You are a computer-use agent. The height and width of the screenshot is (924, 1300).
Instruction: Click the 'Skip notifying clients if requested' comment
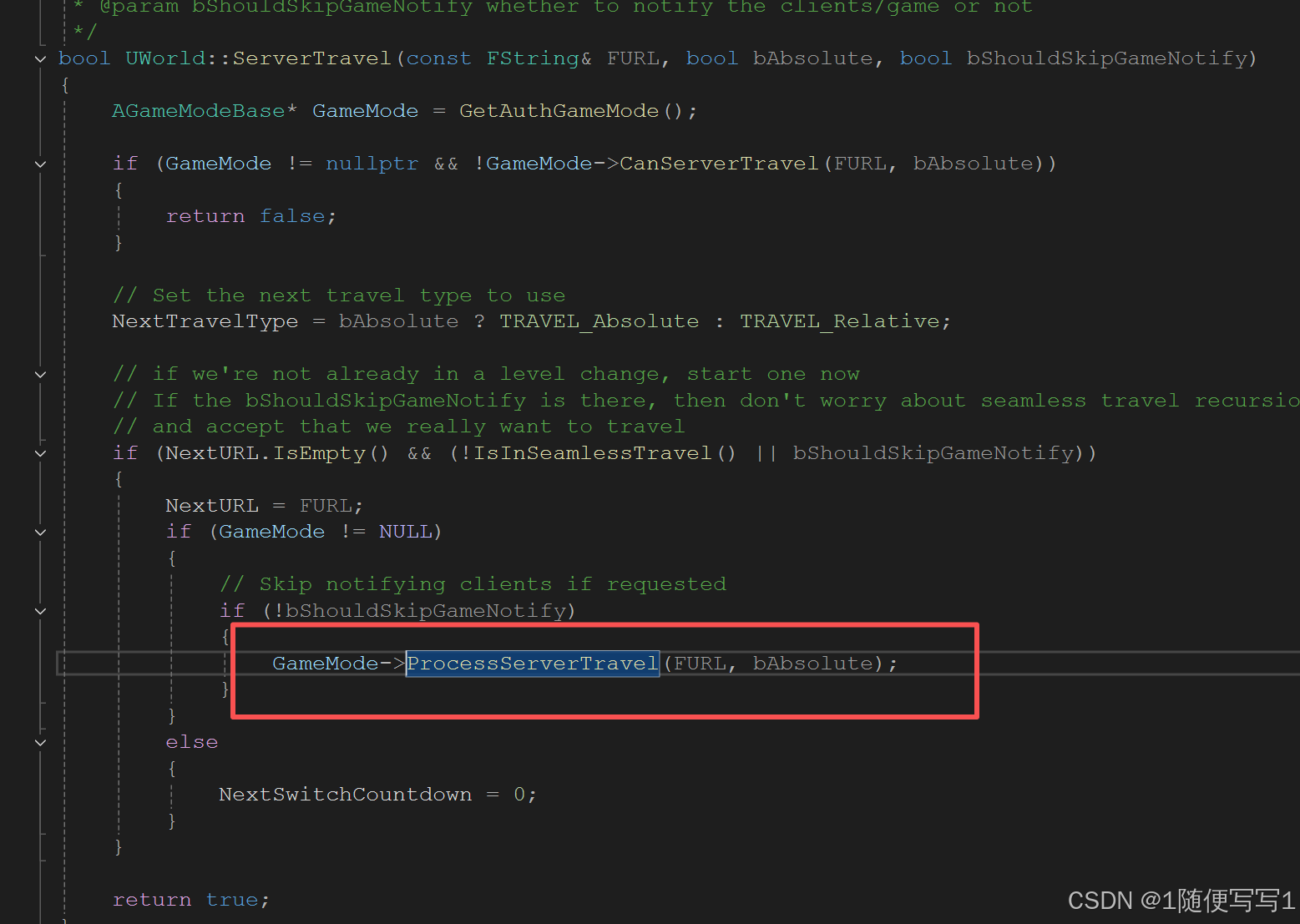pos(473,584)
